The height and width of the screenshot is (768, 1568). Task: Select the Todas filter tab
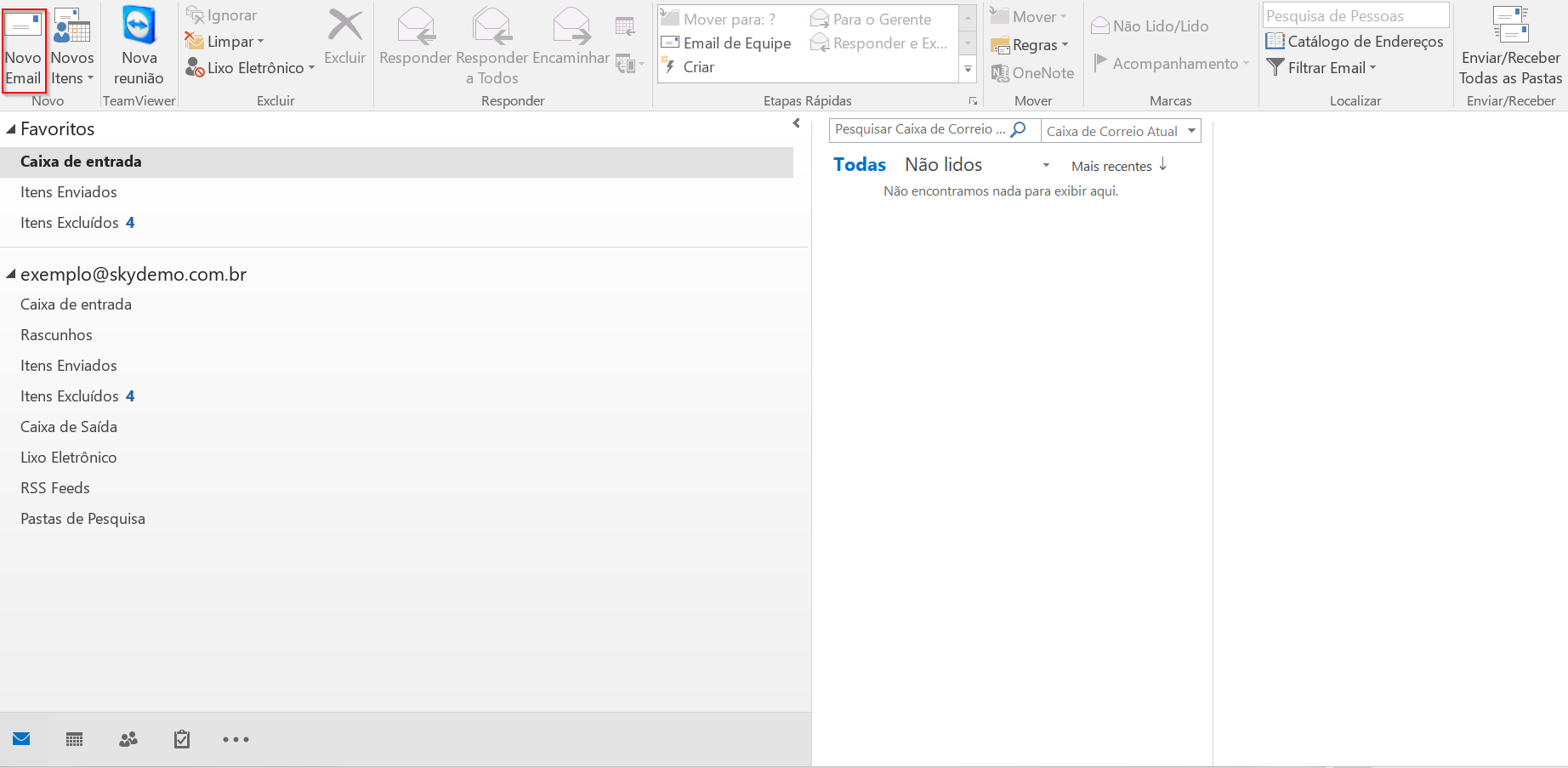(x=859, y=165)
